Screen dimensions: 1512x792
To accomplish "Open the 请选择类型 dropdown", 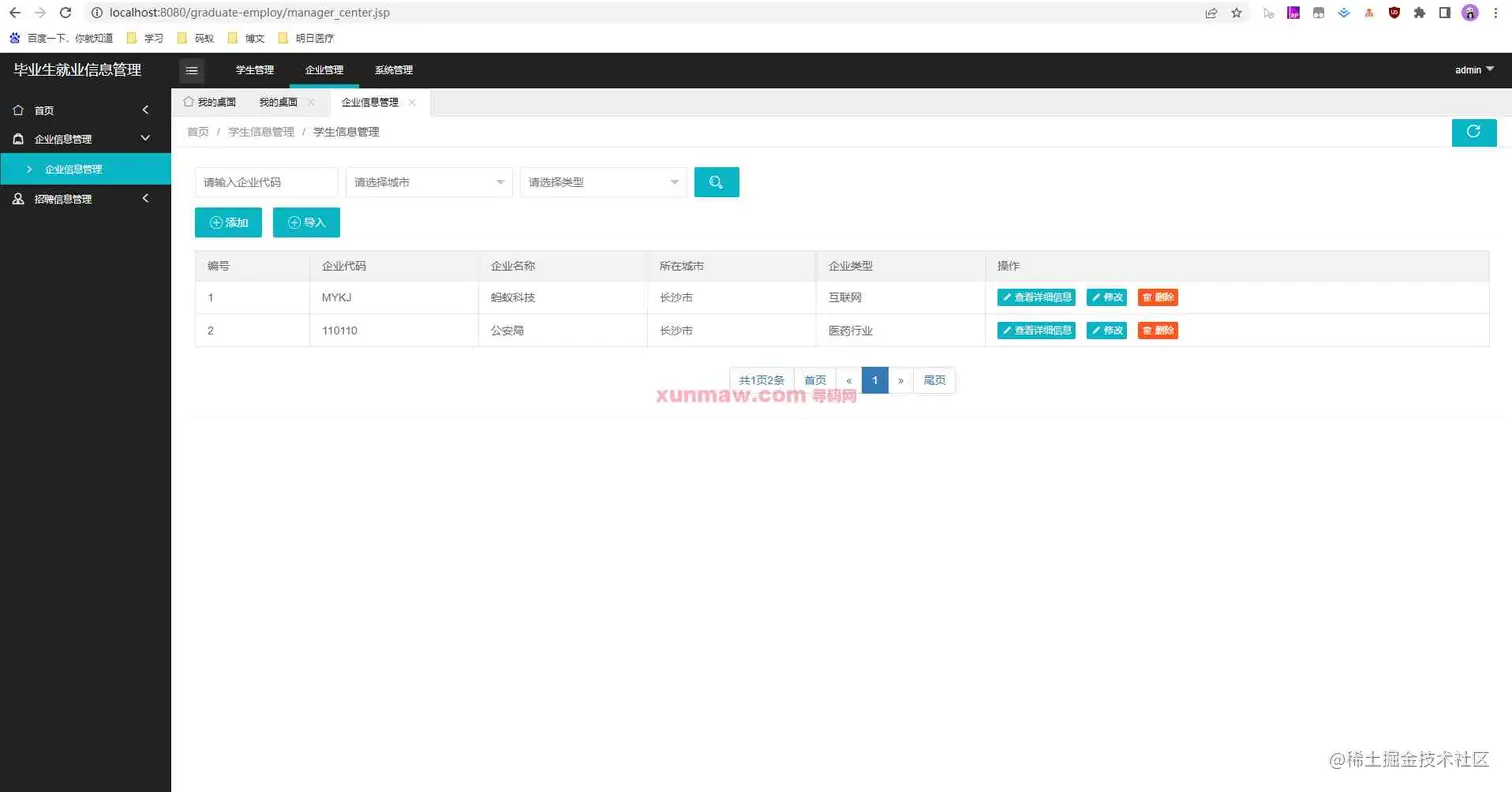I will coord(603,182).
